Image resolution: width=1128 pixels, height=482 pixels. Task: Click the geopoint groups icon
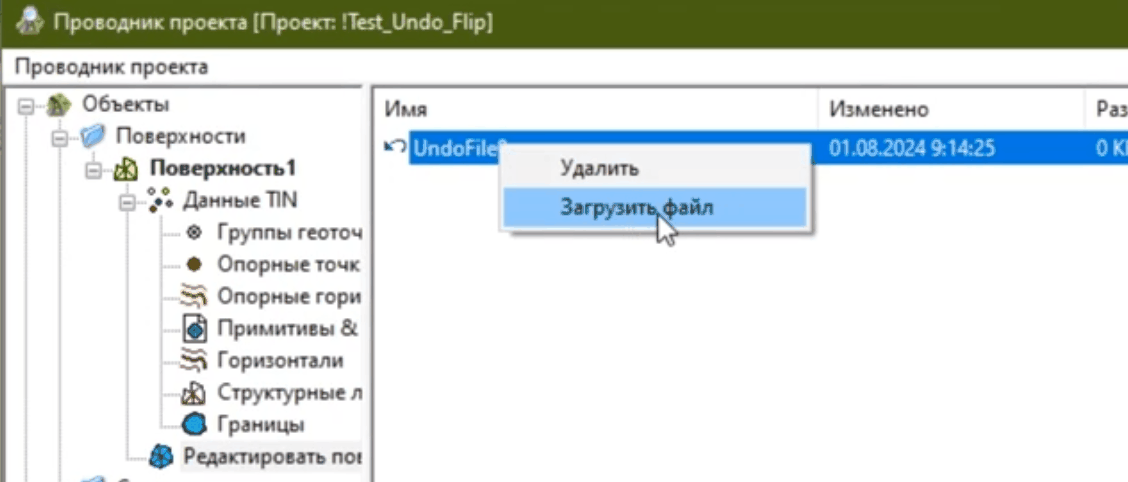pos(194,233)
